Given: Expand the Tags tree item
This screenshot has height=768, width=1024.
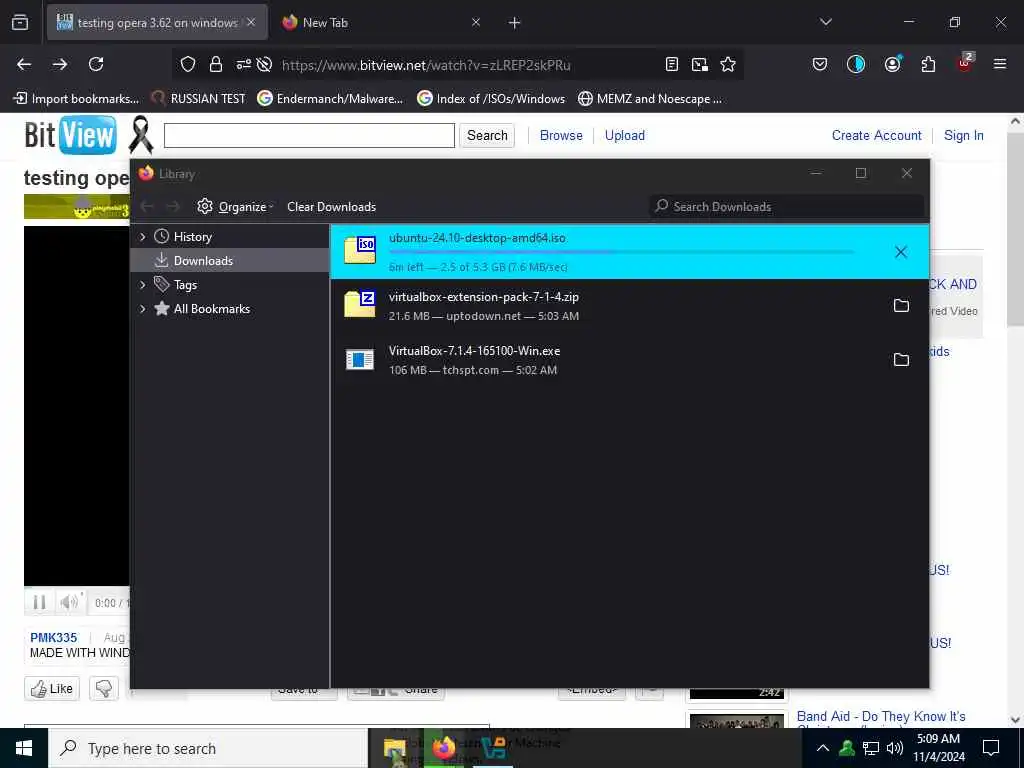Looking at the screenshot, I should pos(142,285).
